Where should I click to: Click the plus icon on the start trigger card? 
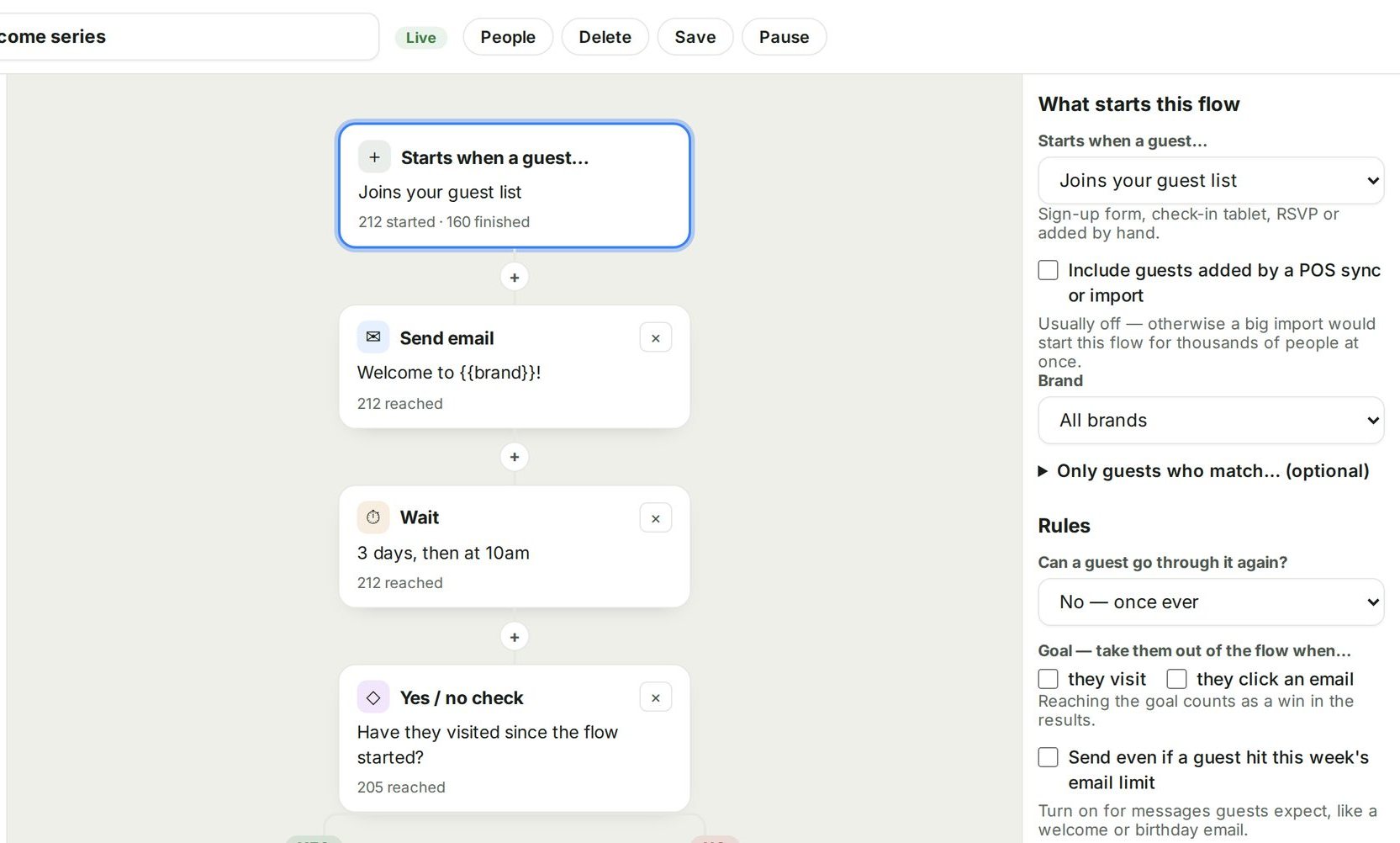click(x=374, y=157)
